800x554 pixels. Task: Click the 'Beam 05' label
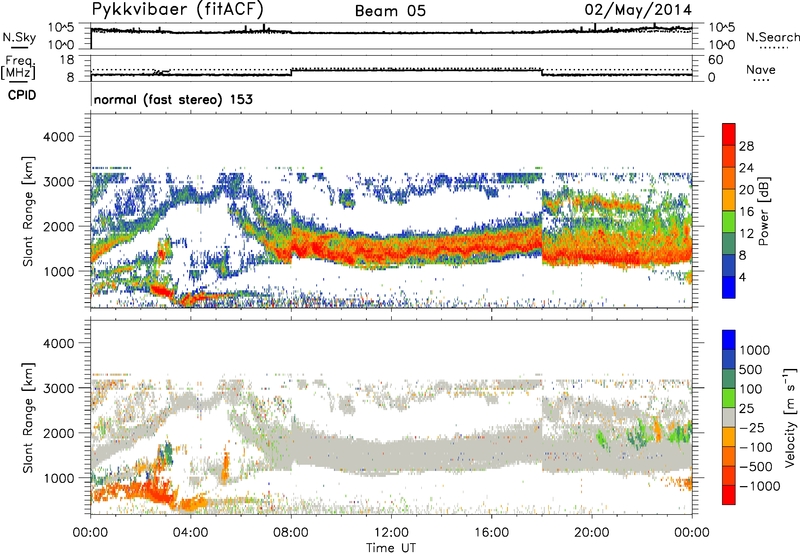(390, 11)
